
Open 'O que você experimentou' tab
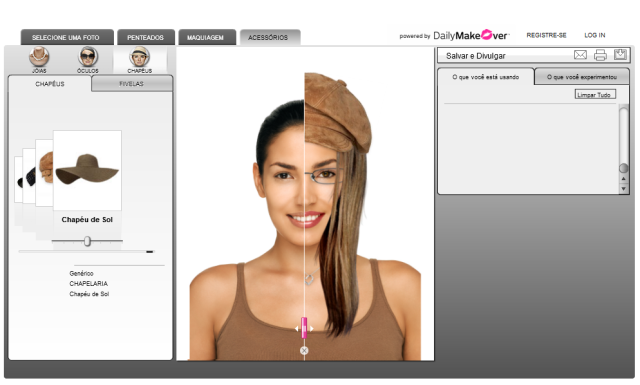(x=582, y=77)
